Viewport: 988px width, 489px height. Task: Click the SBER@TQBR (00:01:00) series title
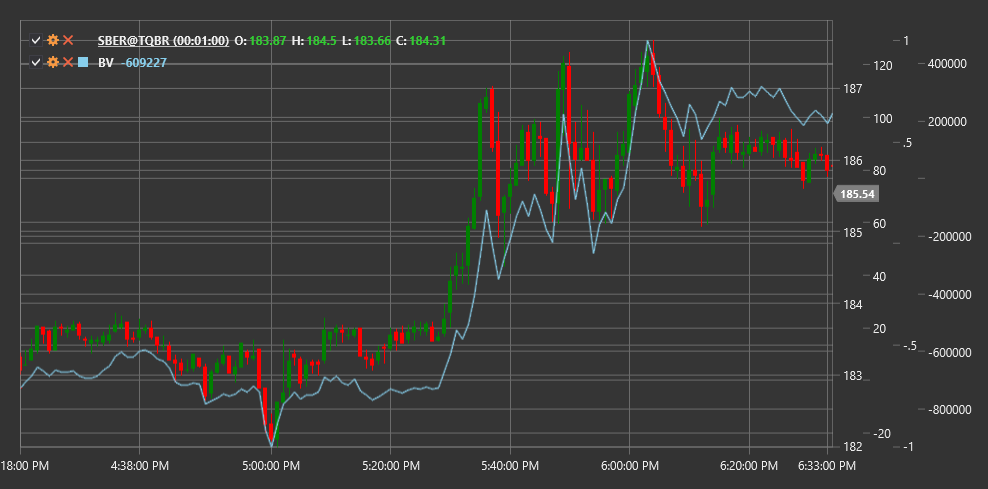coord(163,41)
